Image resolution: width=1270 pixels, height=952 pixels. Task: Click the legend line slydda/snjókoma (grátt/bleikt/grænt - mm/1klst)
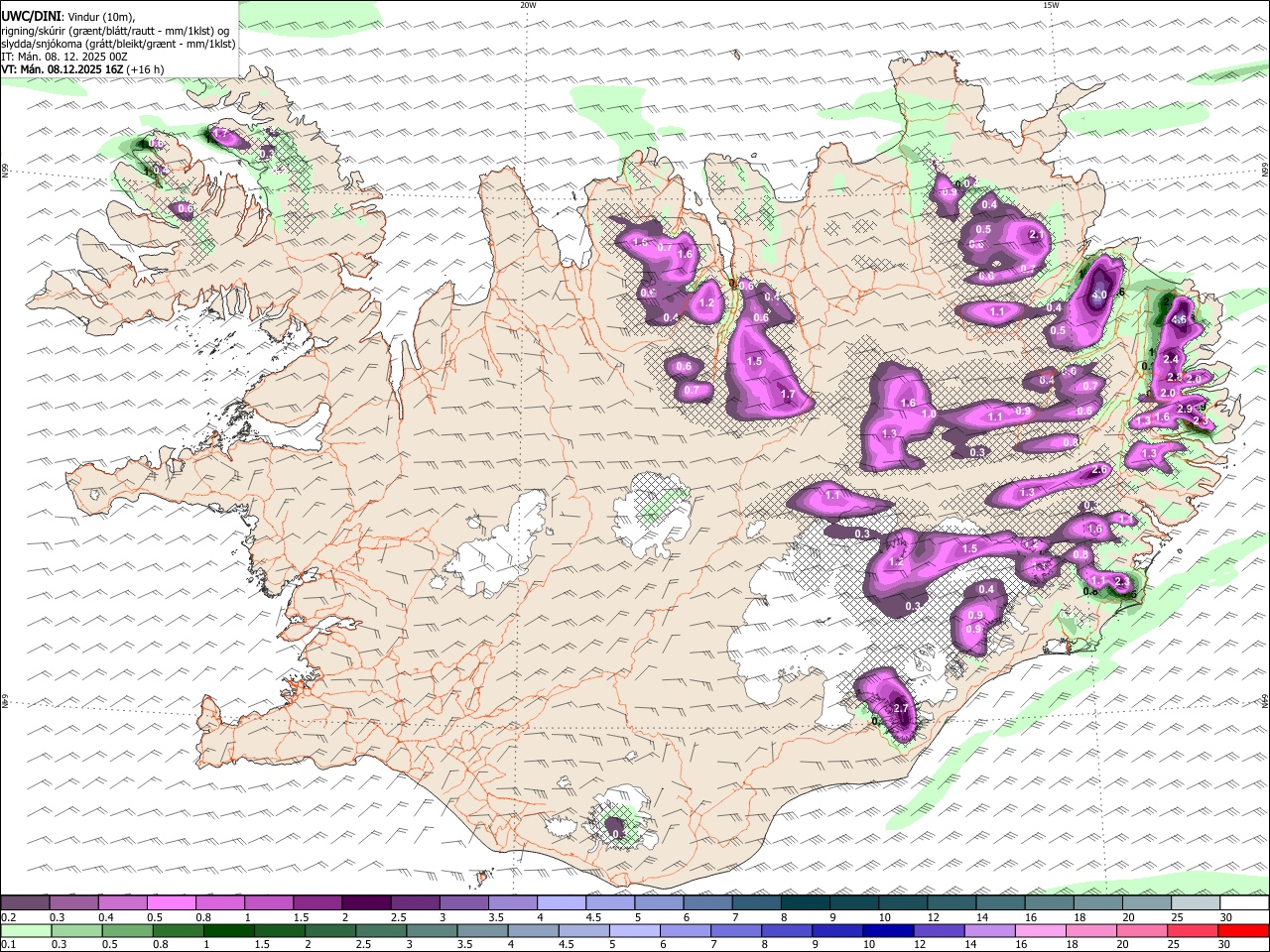pos(119,44)
